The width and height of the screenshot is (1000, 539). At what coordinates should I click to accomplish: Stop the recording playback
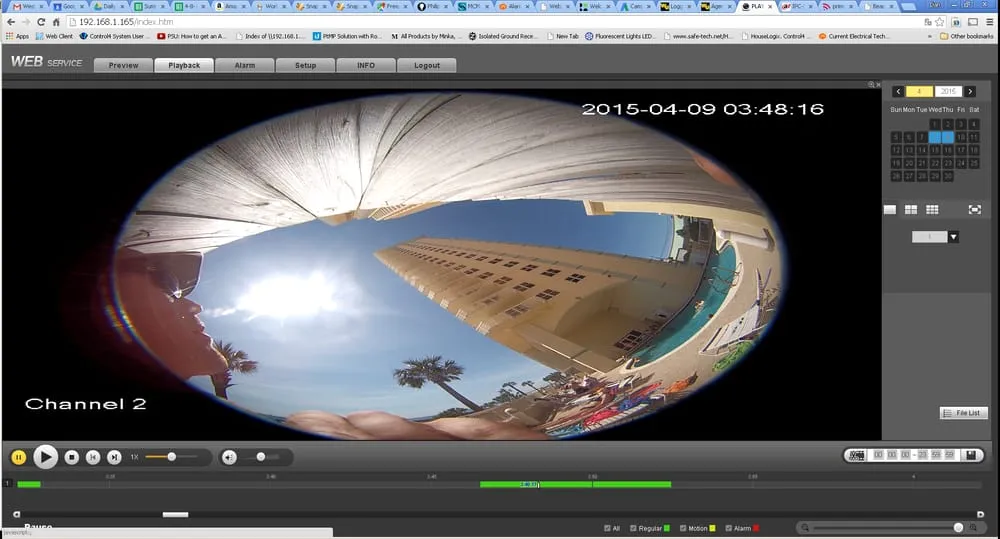click(72, 457)
